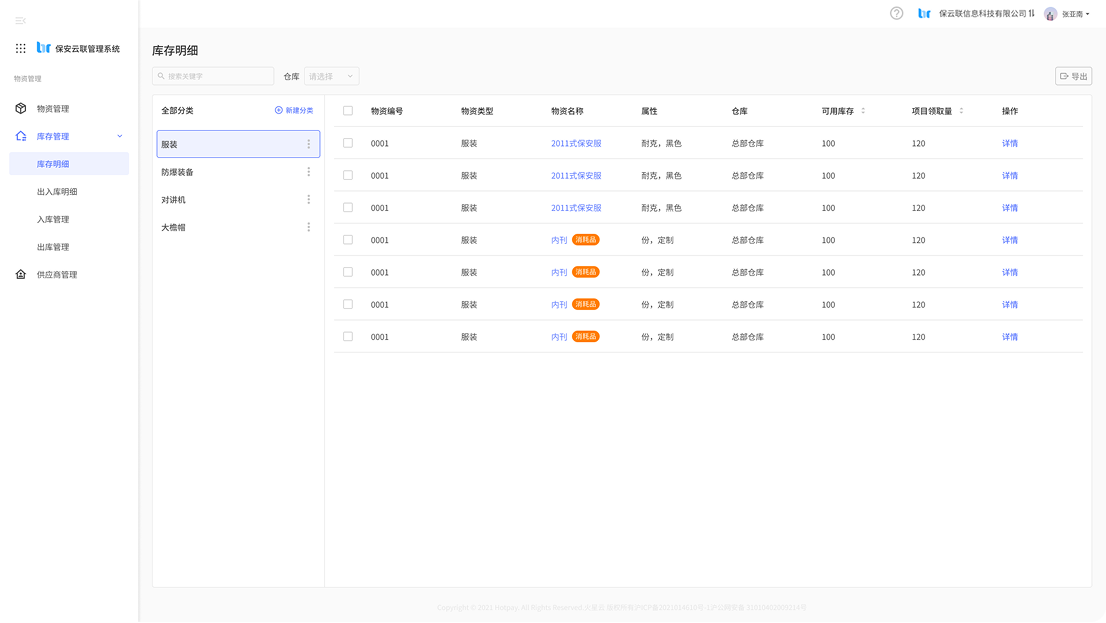Open the app grid launcher icon
The width and height of the screenshot is (1106, 623).
click(x=21, y=48)
